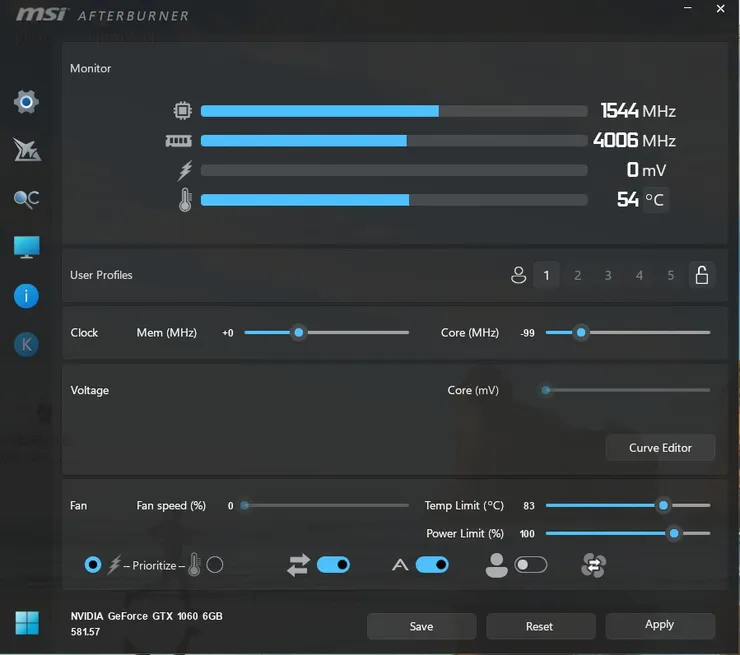Select user profile 2

click(577, 275)
